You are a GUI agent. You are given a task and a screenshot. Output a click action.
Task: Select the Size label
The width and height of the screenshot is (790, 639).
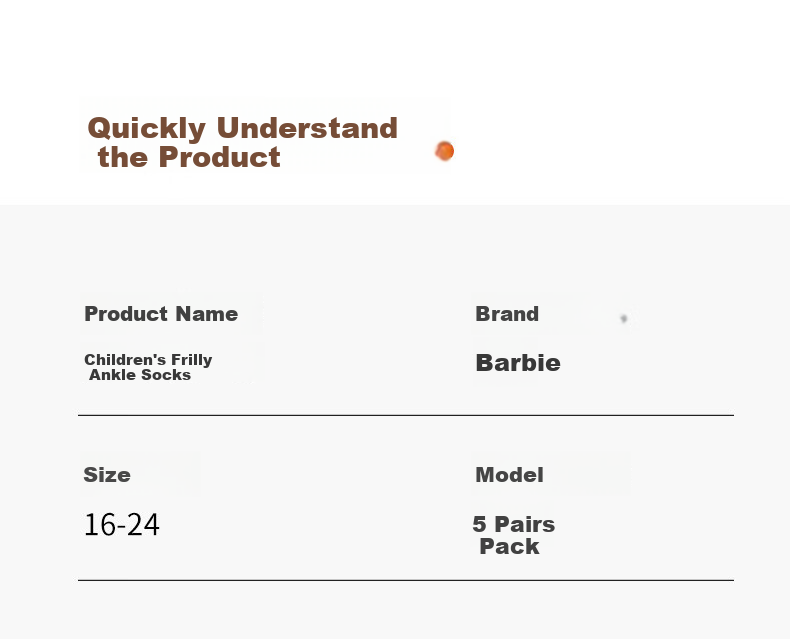107,475
